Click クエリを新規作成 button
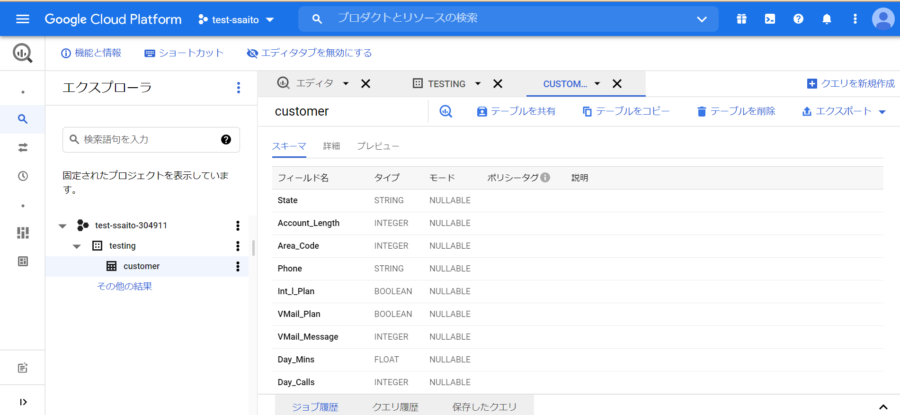 [851, 84]
